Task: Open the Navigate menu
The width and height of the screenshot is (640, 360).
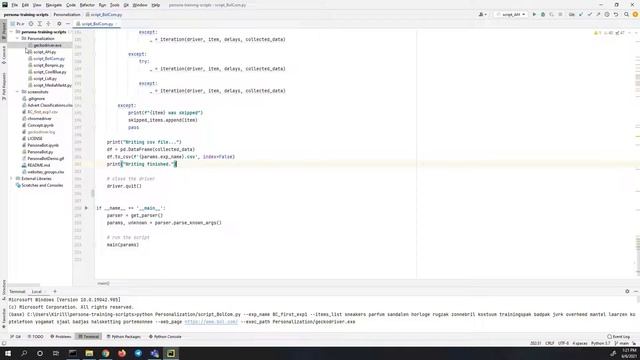Action: pos(53,5)
